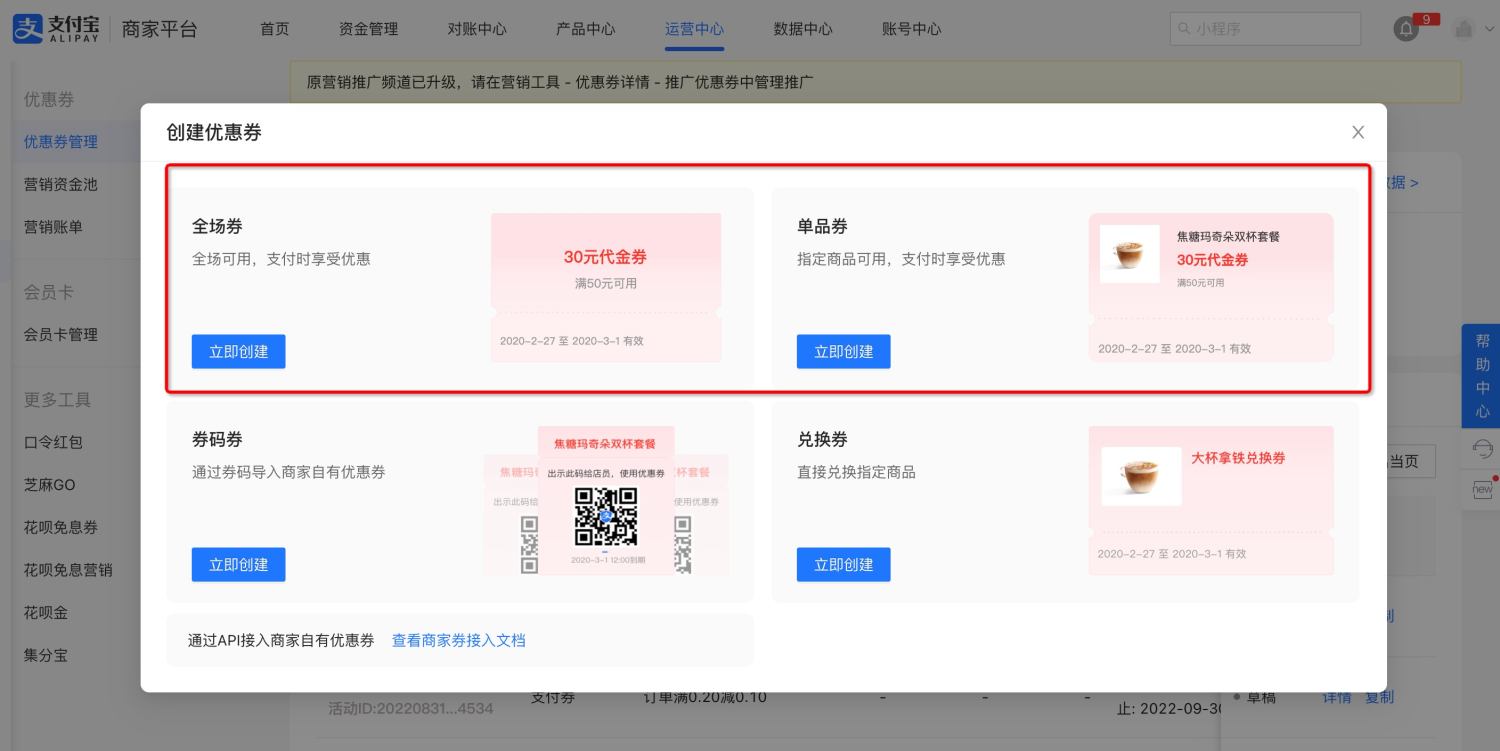Open the 帮助中心 side panel button

point(1482,376)
